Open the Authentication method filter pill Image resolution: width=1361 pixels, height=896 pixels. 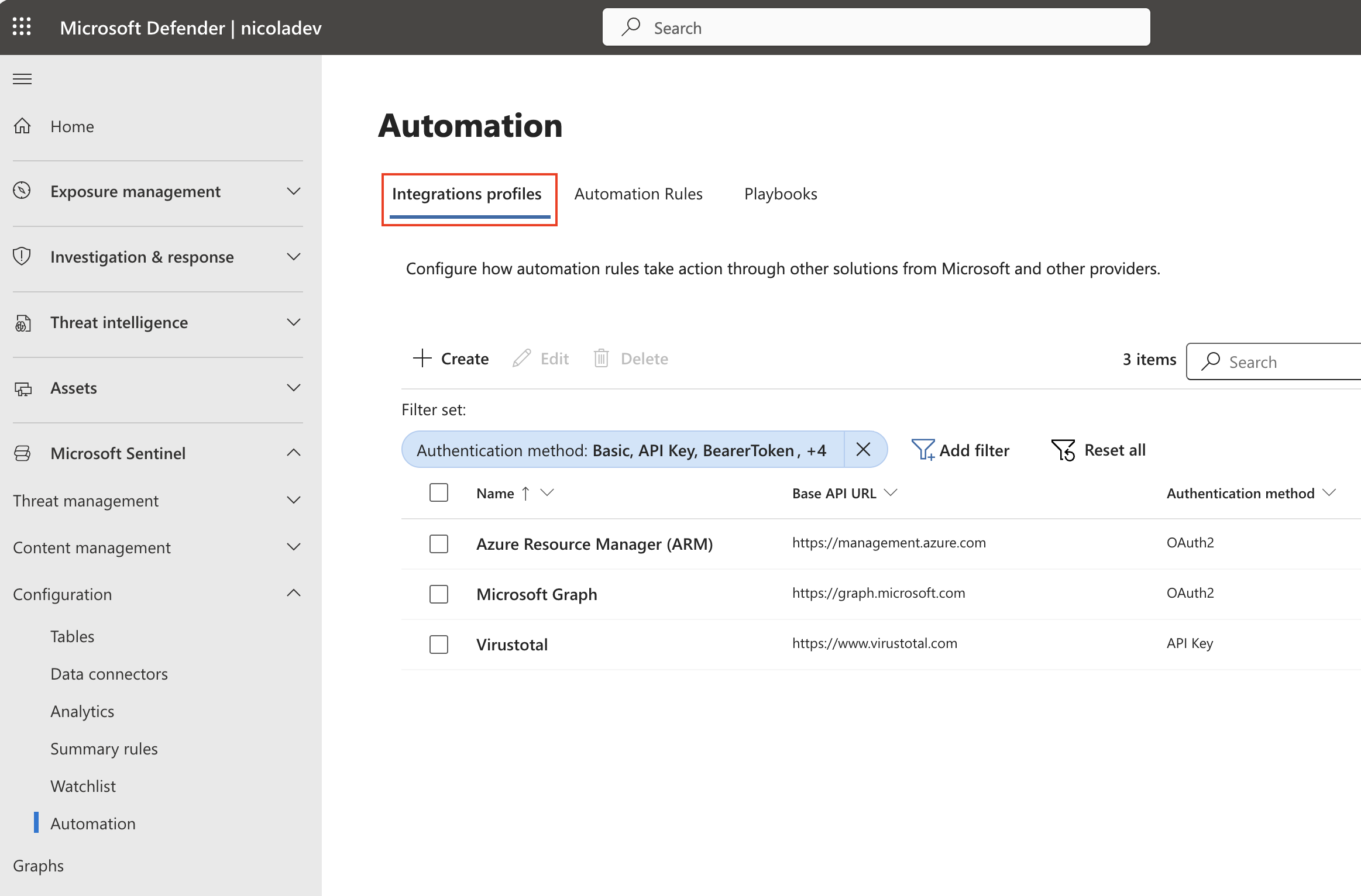[x=622, y=450]
